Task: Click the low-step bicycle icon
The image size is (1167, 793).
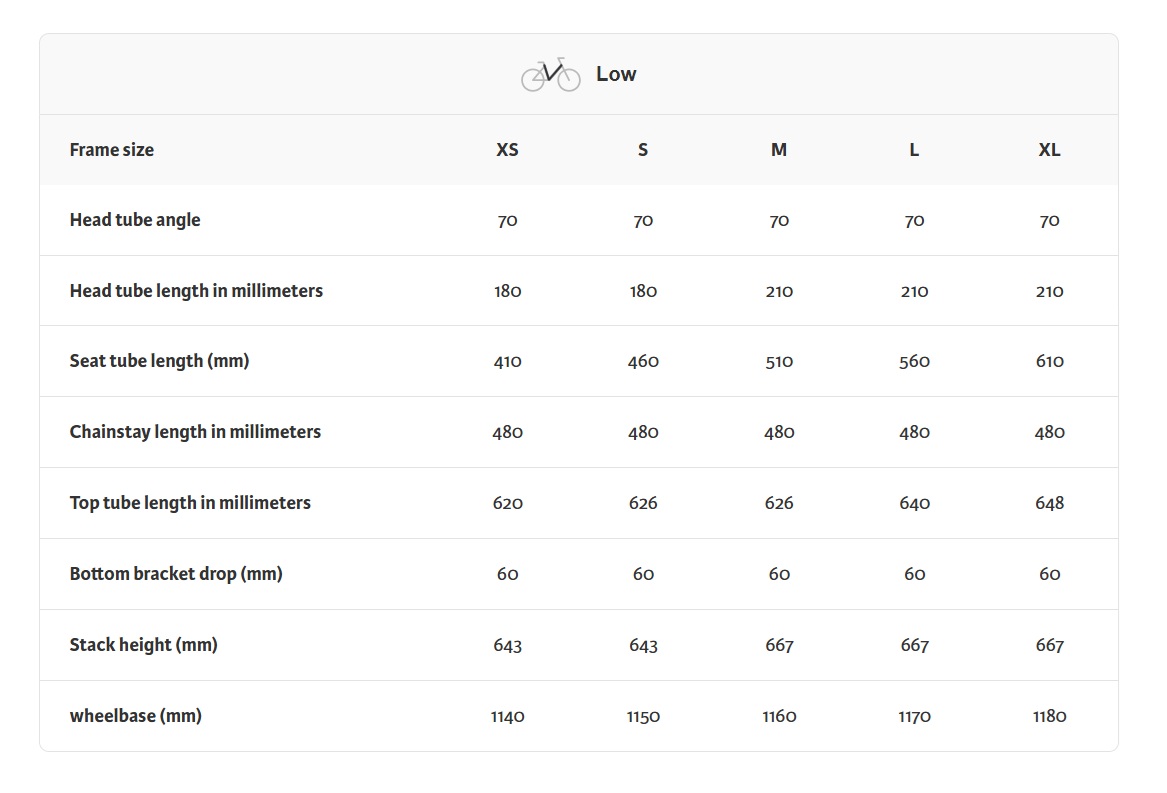Action: pos(550,75)
